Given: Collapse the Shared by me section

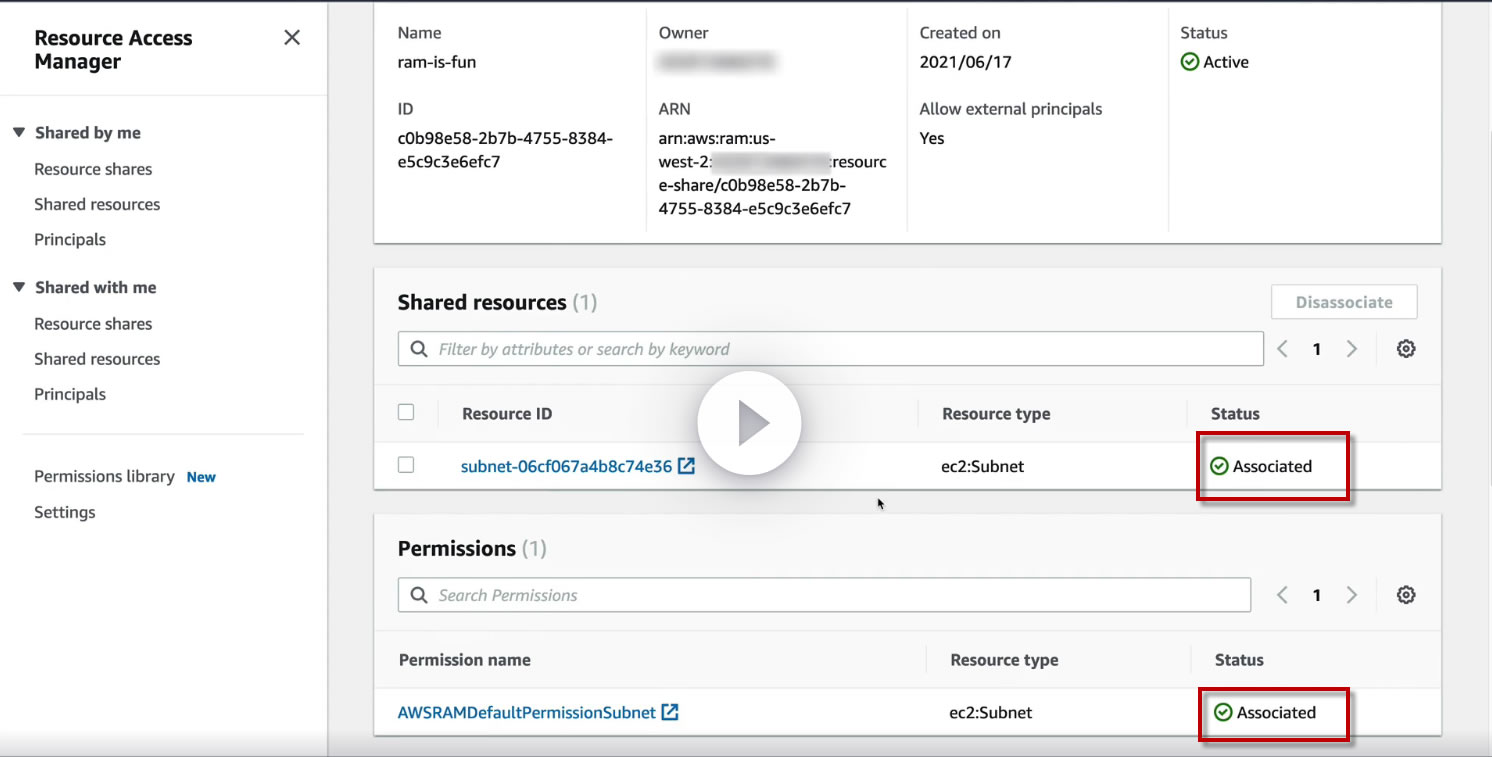Looking at the screenshot, I should [19, 133].
